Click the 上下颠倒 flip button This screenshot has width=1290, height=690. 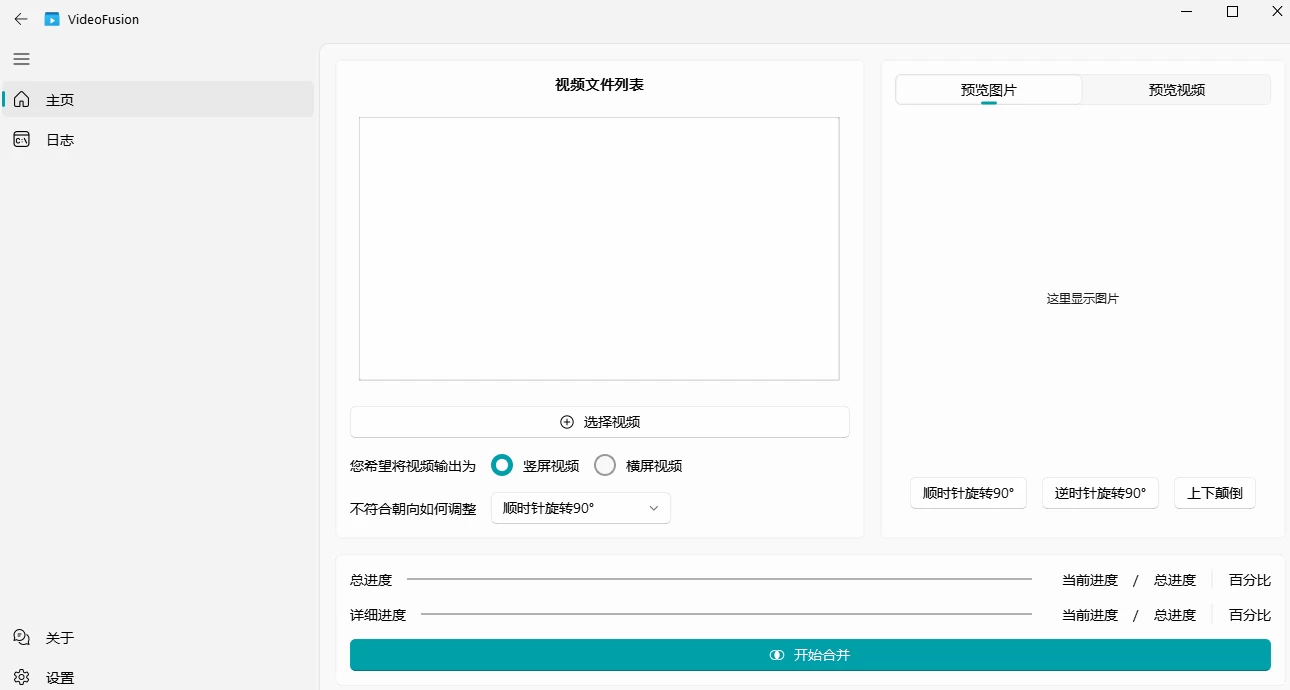tap(1214, 493)
